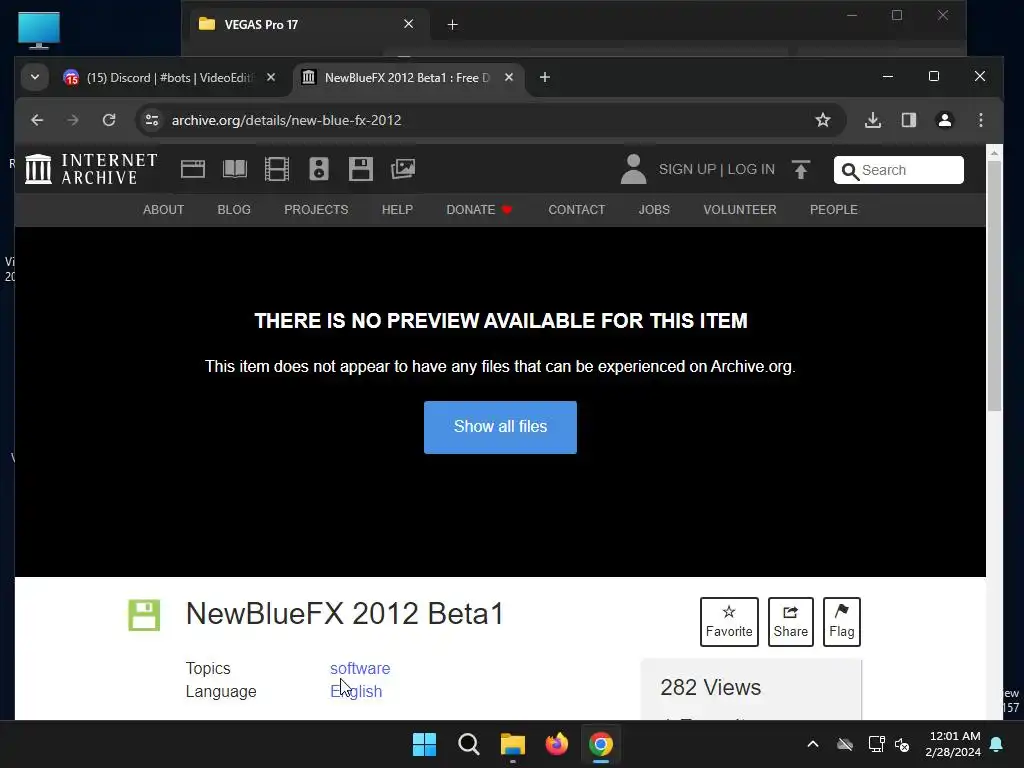Click the OneDrive cloud tray icon

845,744
